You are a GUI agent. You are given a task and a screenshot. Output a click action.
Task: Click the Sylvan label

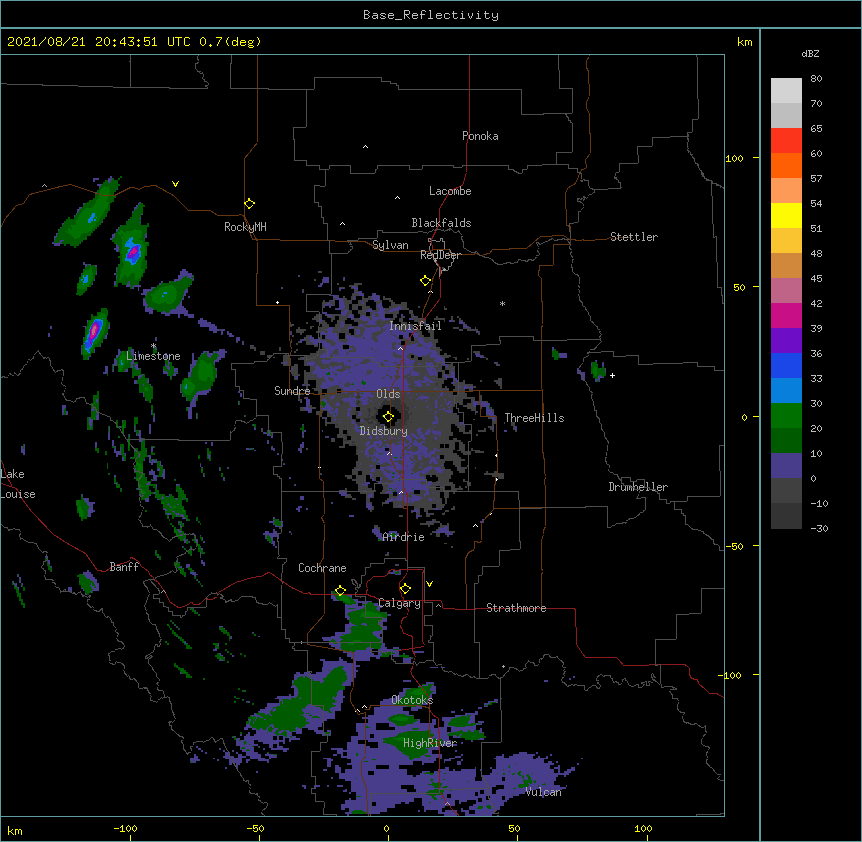[390, 245]
